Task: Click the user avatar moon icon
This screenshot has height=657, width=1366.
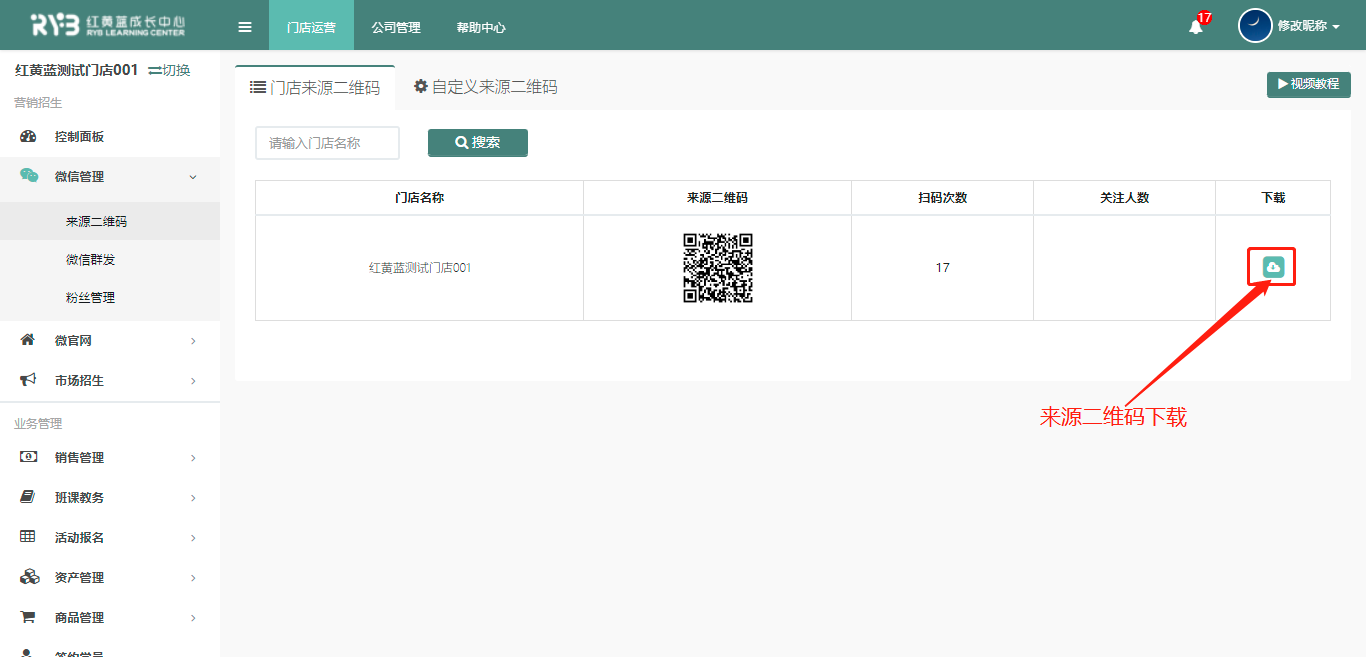Action: 1255,26
